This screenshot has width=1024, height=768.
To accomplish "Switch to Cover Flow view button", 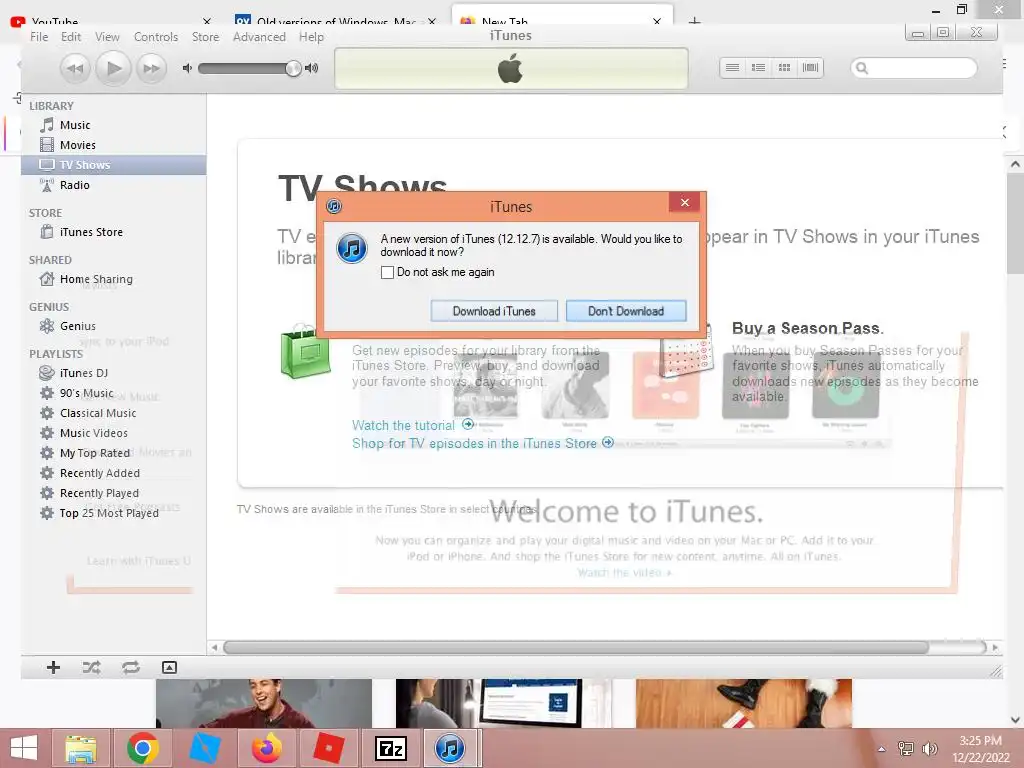I will tap(810, 67).
